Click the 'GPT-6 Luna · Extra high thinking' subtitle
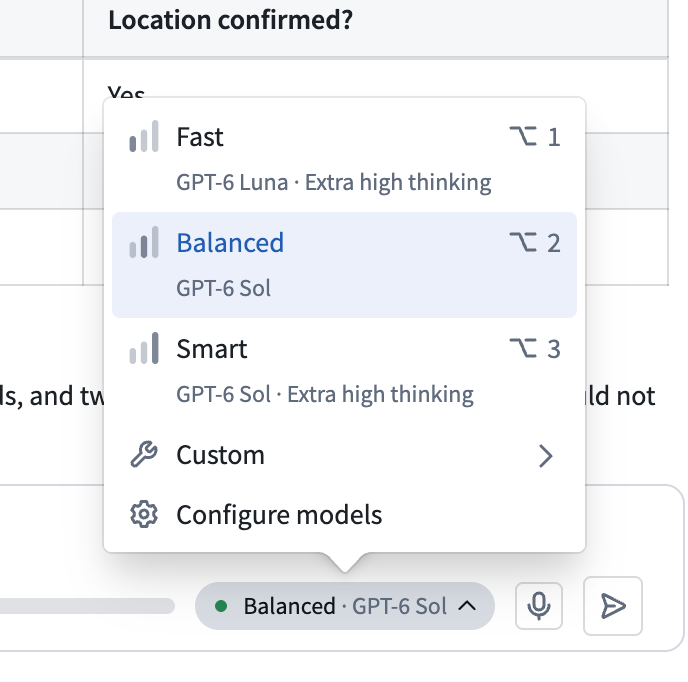Screen dimensions: 688x682 pos(333,183)
